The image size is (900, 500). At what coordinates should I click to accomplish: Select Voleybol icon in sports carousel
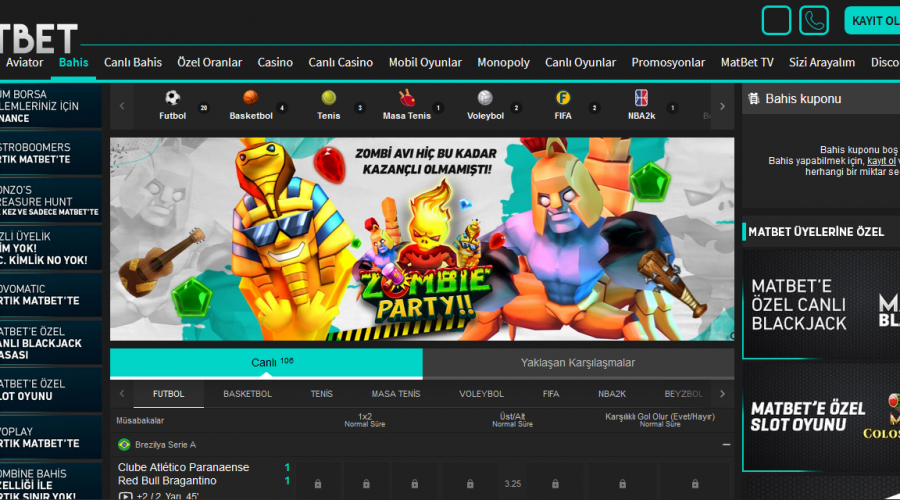(485, 98)
